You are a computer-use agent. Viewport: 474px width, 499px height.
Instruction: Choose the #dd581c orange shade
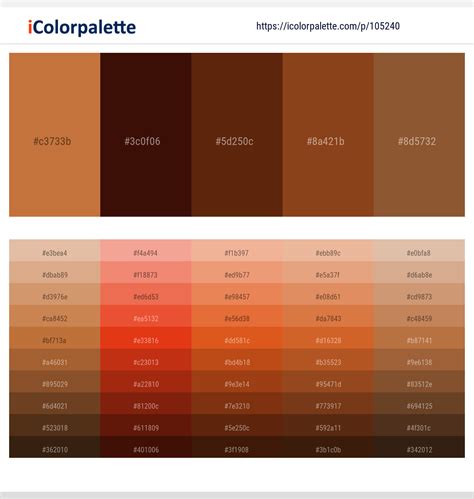237,338
